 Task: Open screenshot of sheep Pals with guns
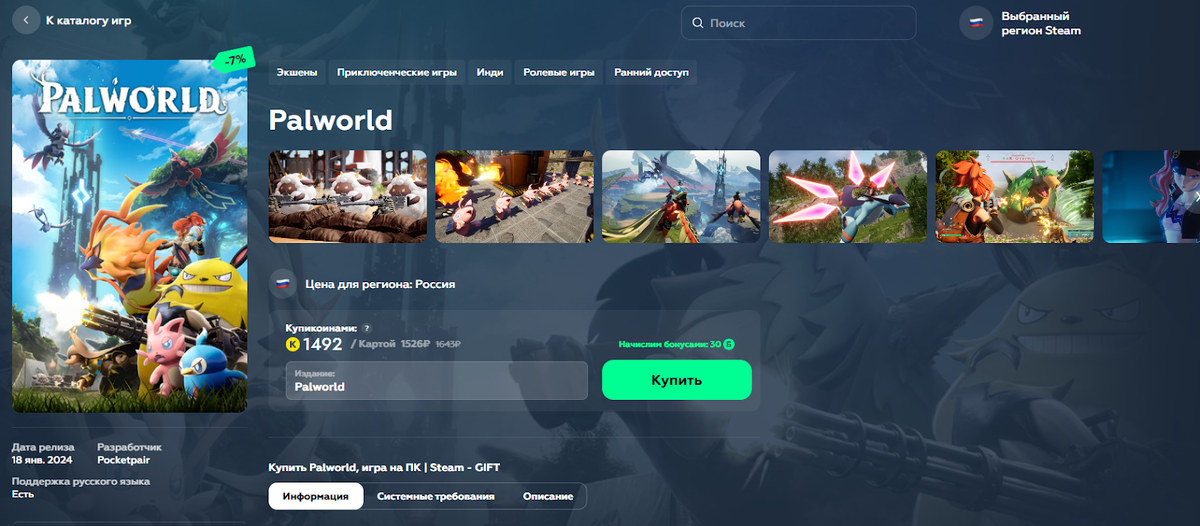click(348, 196)
